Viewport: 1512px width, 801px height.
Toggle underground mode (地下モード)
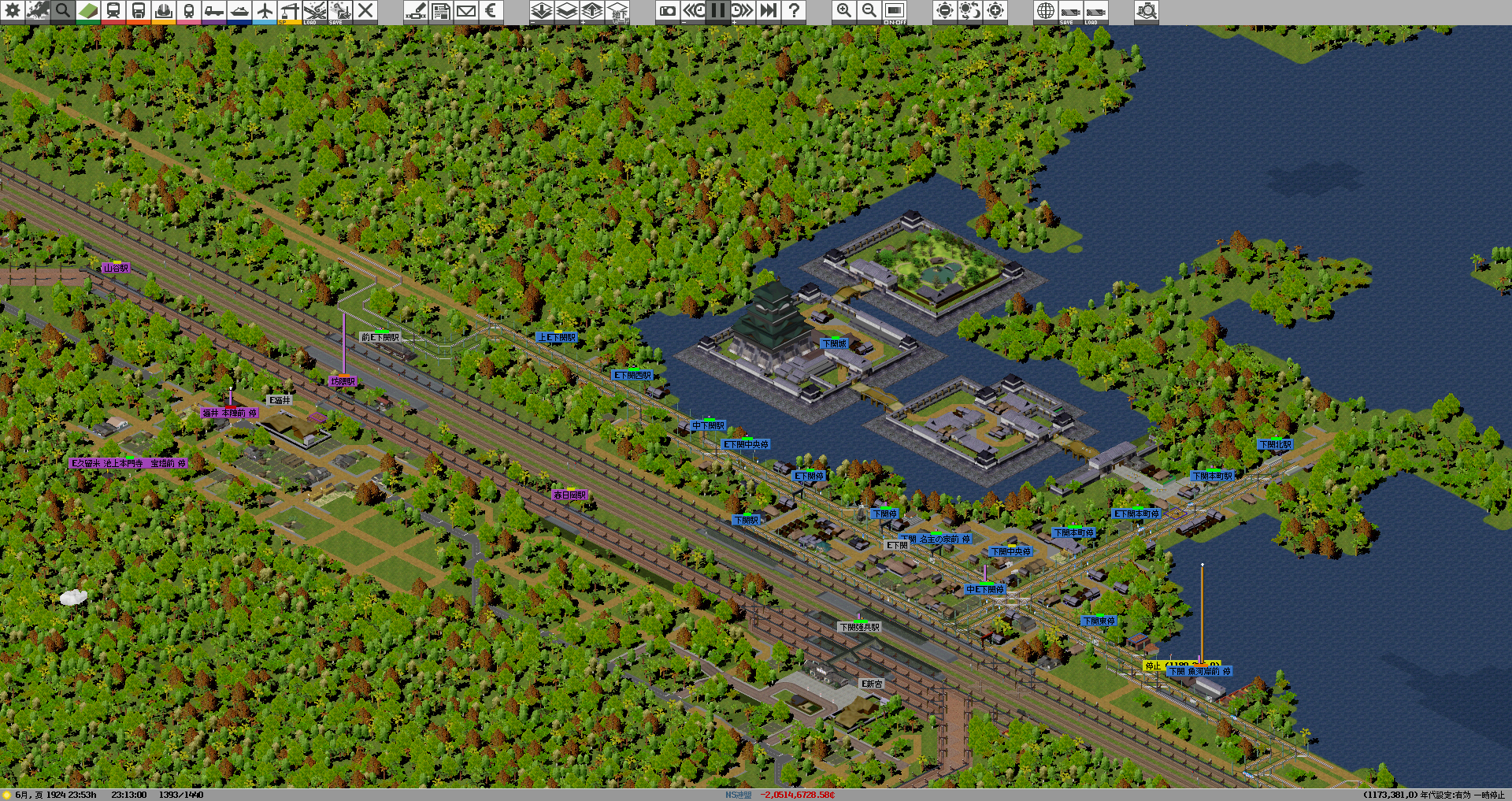[x=617, y=11]
